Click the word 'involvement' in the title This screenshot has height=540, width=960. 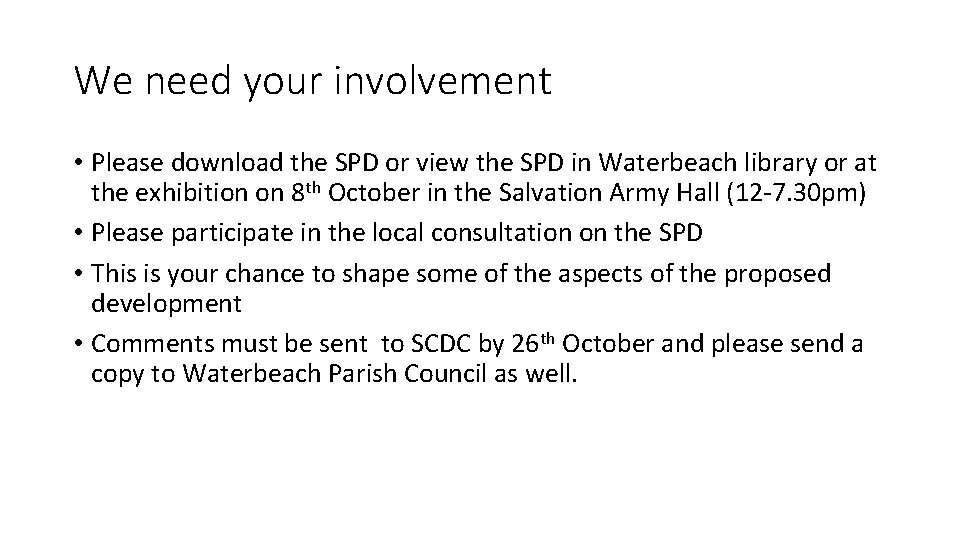tap(443, 80)
